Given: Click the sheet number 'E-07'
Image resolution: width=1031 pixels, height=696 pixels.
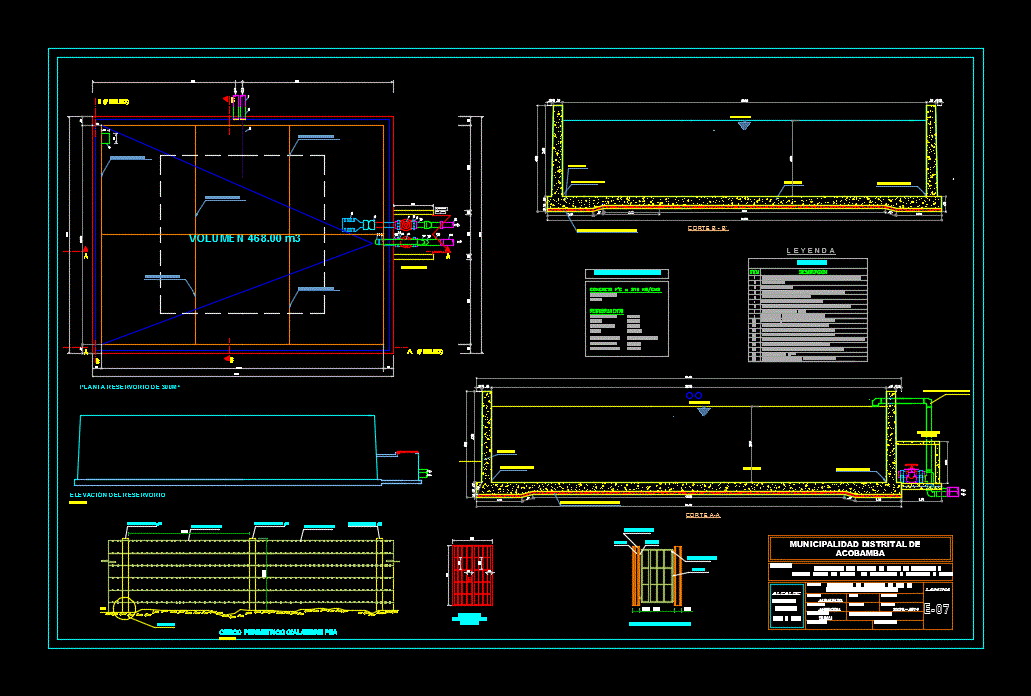Looking at the screenshot, I should [x=936, y=609].
